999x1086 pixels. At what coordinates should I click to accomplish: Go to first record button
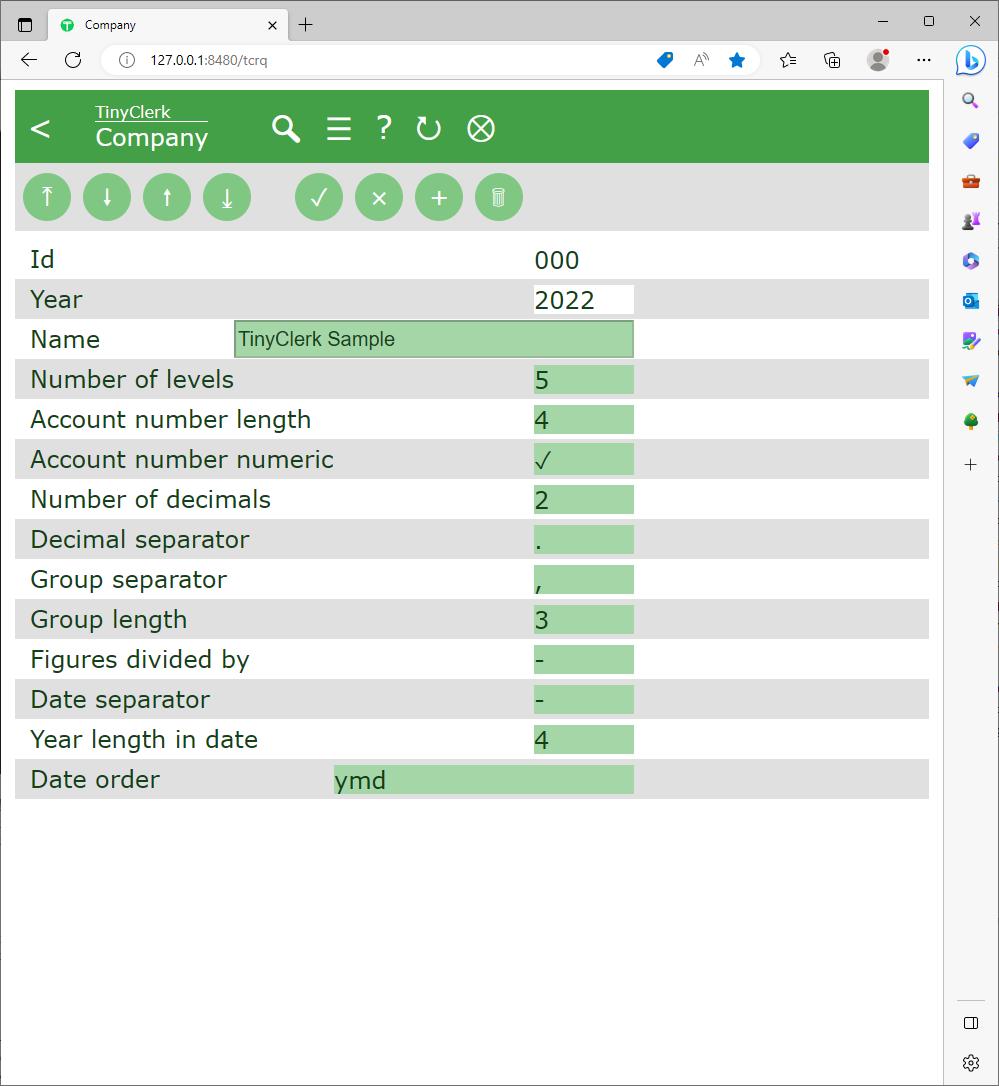[x=47, y=197]
